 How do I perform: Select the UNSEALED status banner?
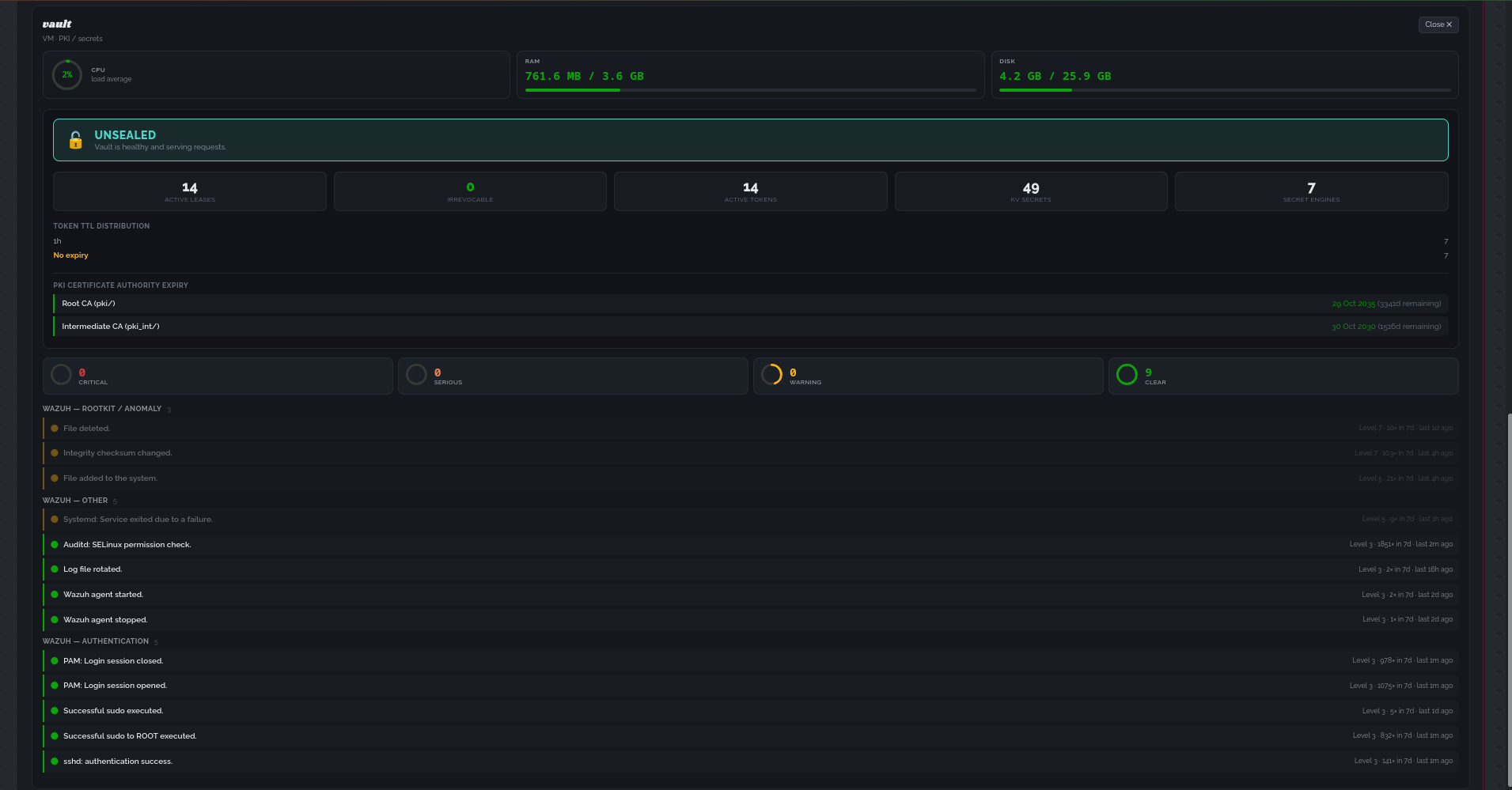point(750,140)
